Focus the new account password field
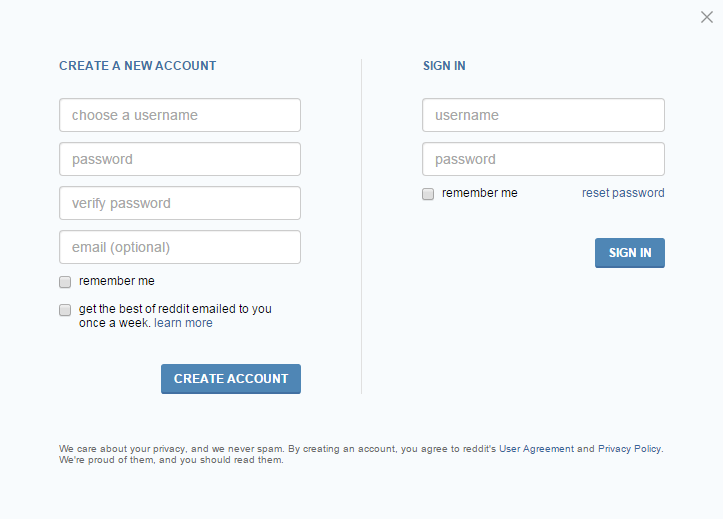 tap(180, 159)
